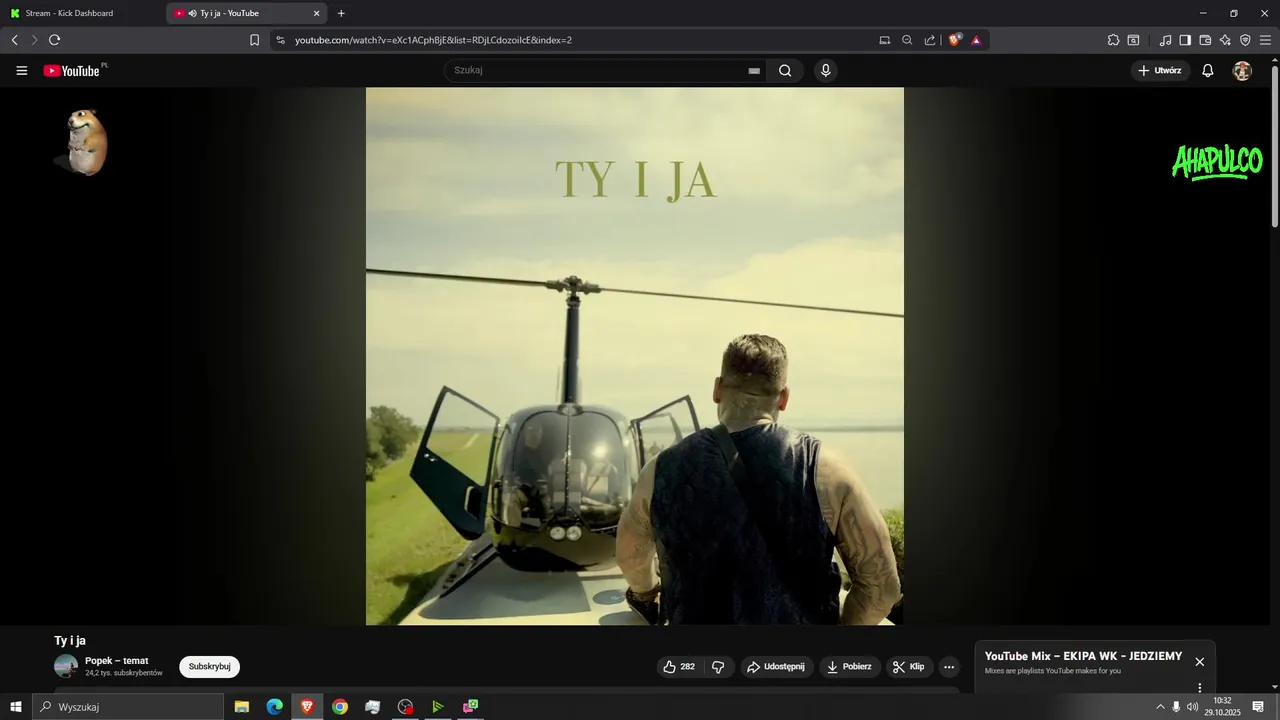Subscribe with the Subskrybuj button
The height and width of the screenshot is (720, 1280).
click(210, 667)
